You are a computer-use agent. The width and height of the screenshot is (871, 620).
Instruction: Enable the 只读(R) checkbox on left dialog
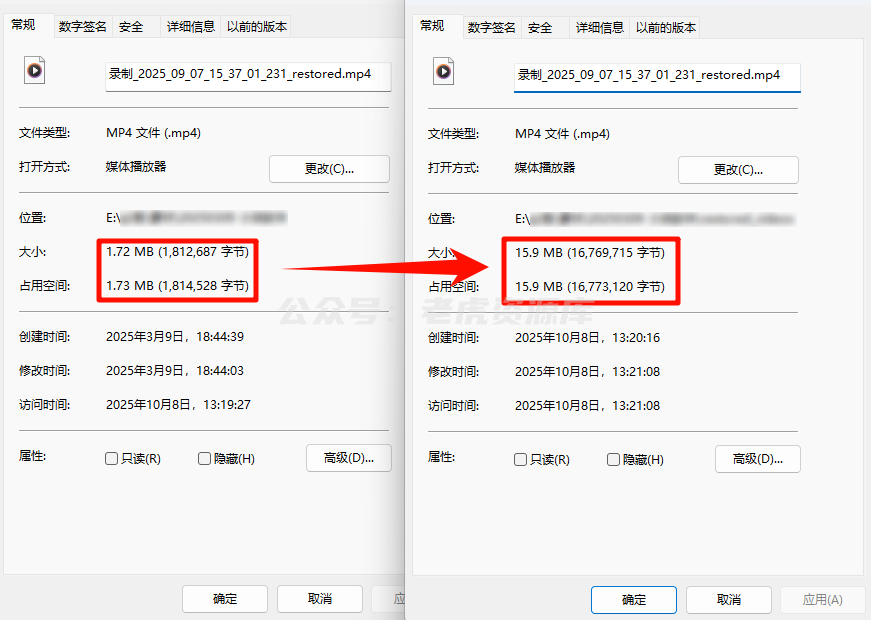tap(112, 458)
